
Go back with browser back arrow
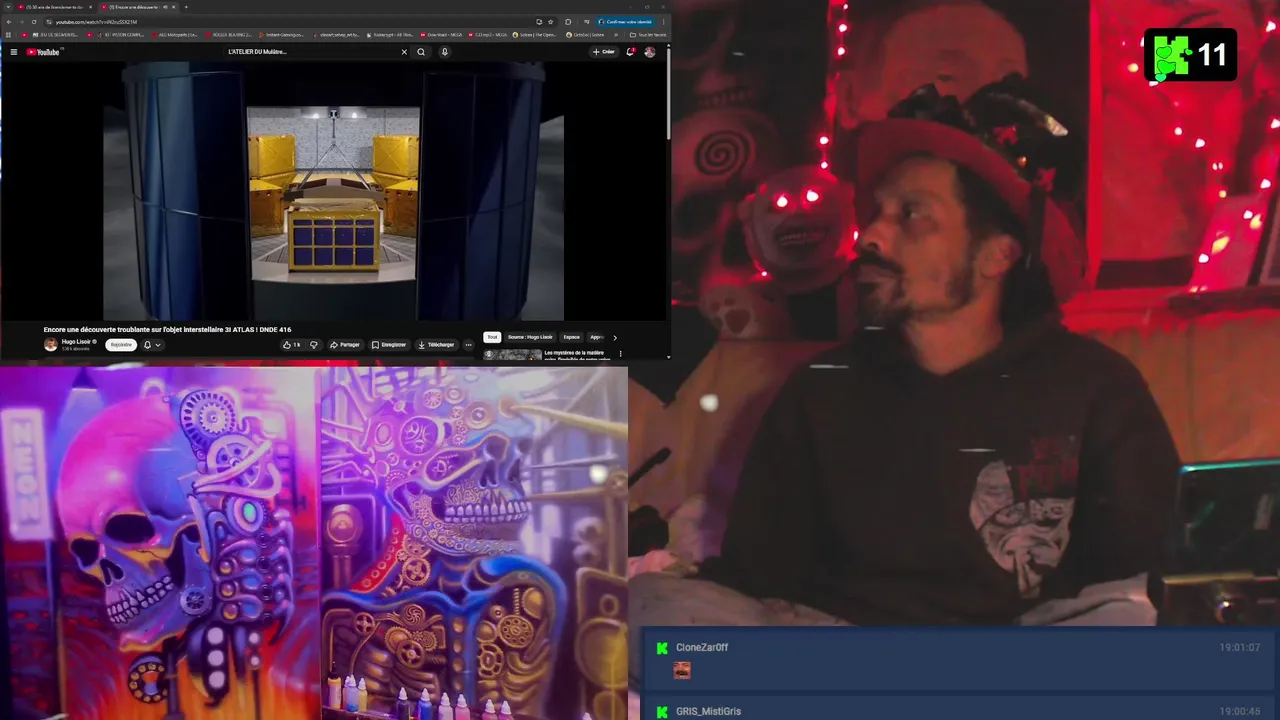pyautogui.click(x=9, y=21)
